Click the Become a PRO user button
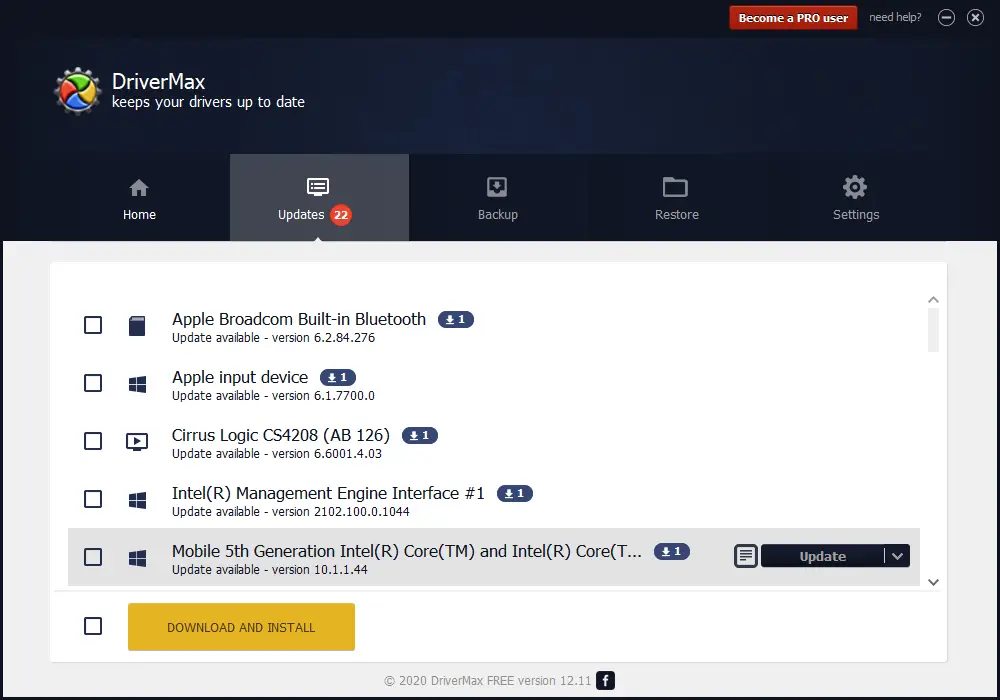 pos(793,18)
